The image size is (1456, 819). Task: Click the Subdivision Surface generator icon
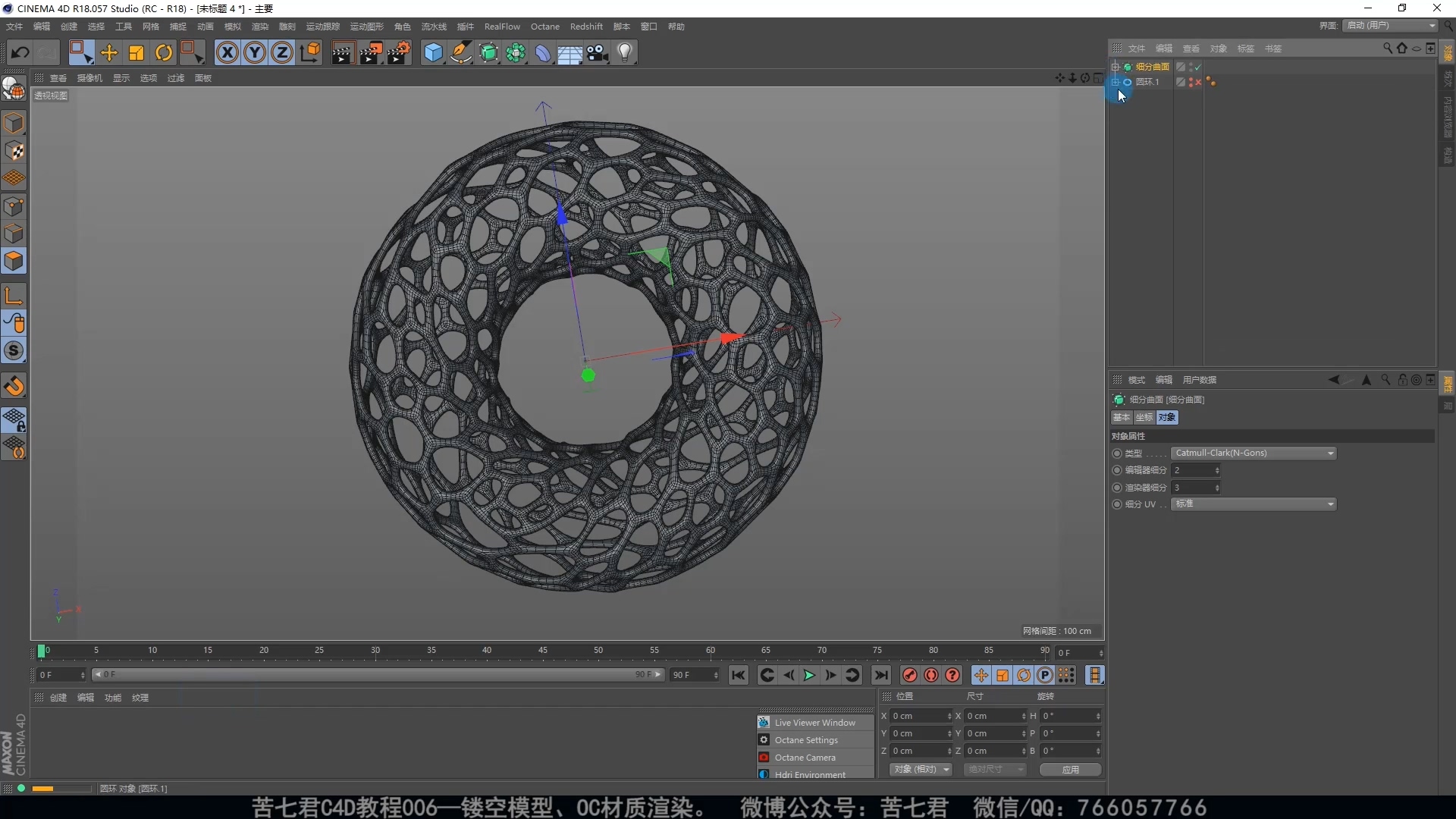click(489, 52)
